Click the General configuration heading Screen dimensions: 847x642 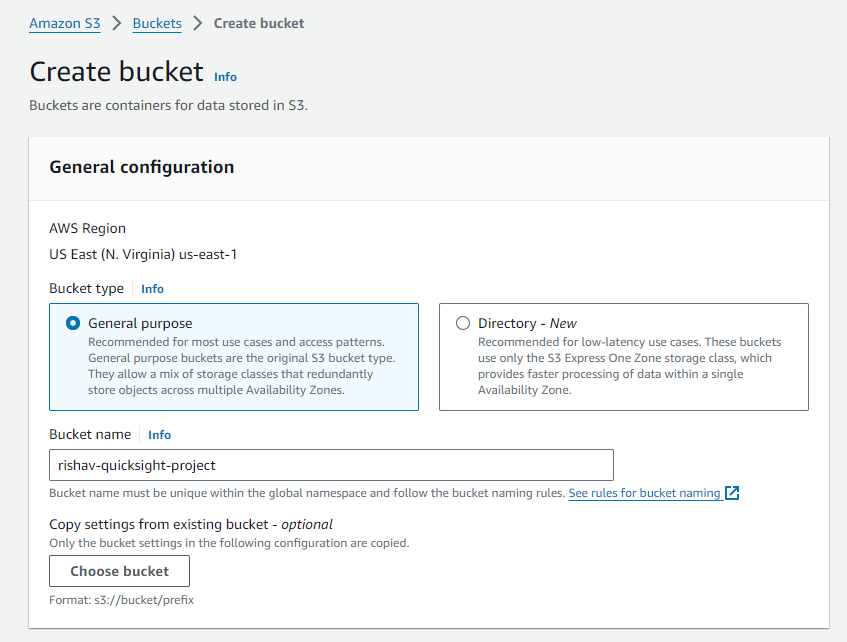tap(142, 167)
